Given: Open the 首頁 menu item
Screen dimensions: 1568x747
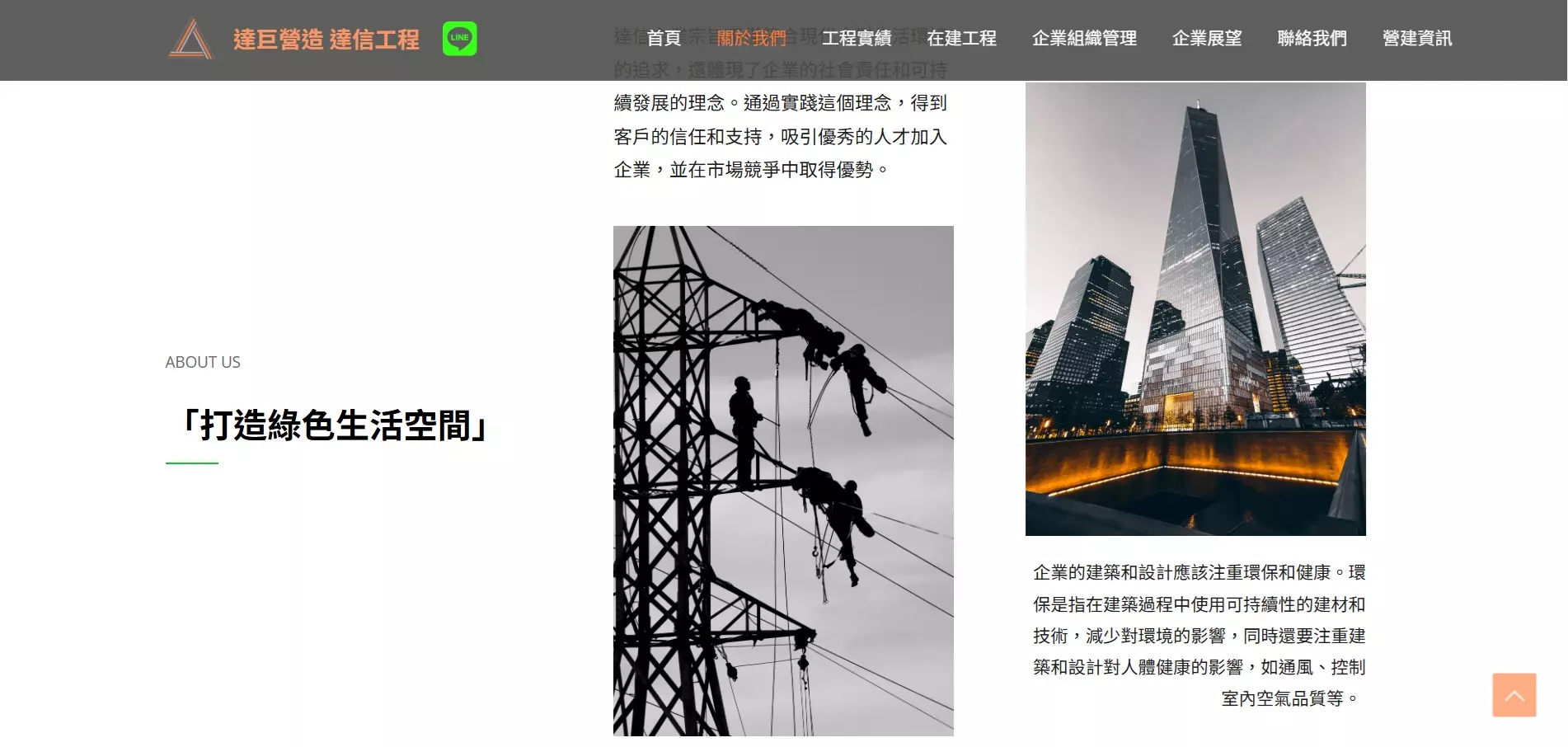Looking at the screenshot, I should point(663,38).
